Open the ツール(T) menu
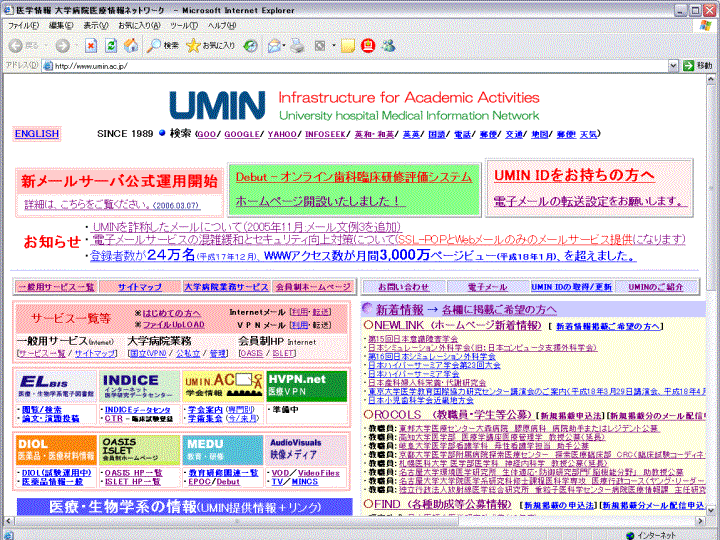The height and width of the screenshot is (540, 720). [x=184, y=25]
